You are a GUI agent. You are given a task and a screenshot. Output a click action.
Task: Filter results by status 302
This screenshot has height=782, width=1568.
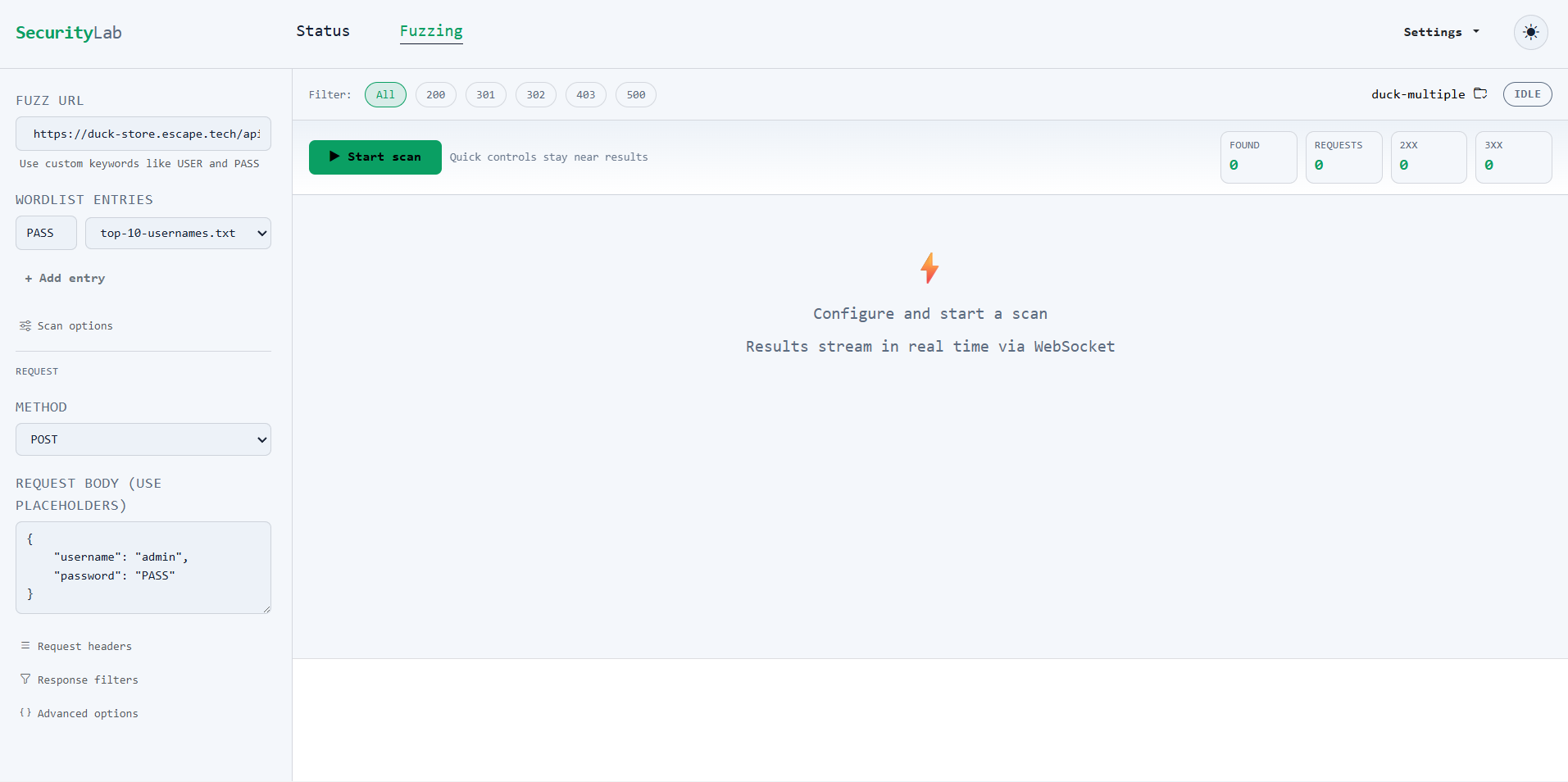(535, 94)
